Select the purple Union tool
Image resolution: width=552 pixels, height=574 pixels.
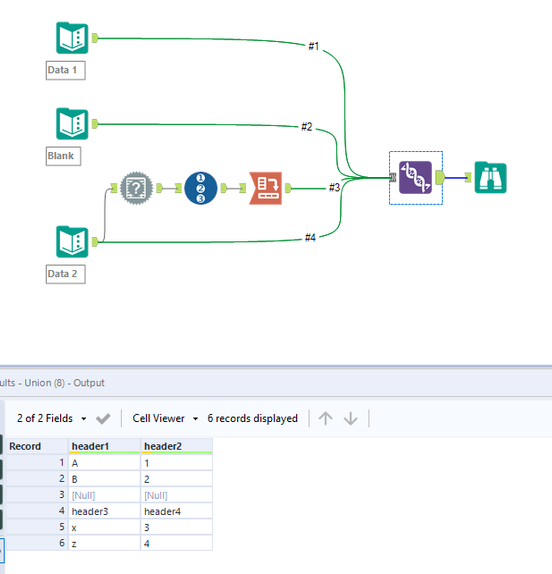click(415, 178)
